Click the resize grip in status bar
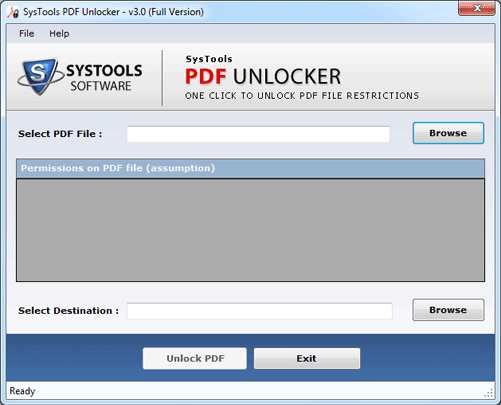The width and height of the screenshot is (501, 405). 489,393
